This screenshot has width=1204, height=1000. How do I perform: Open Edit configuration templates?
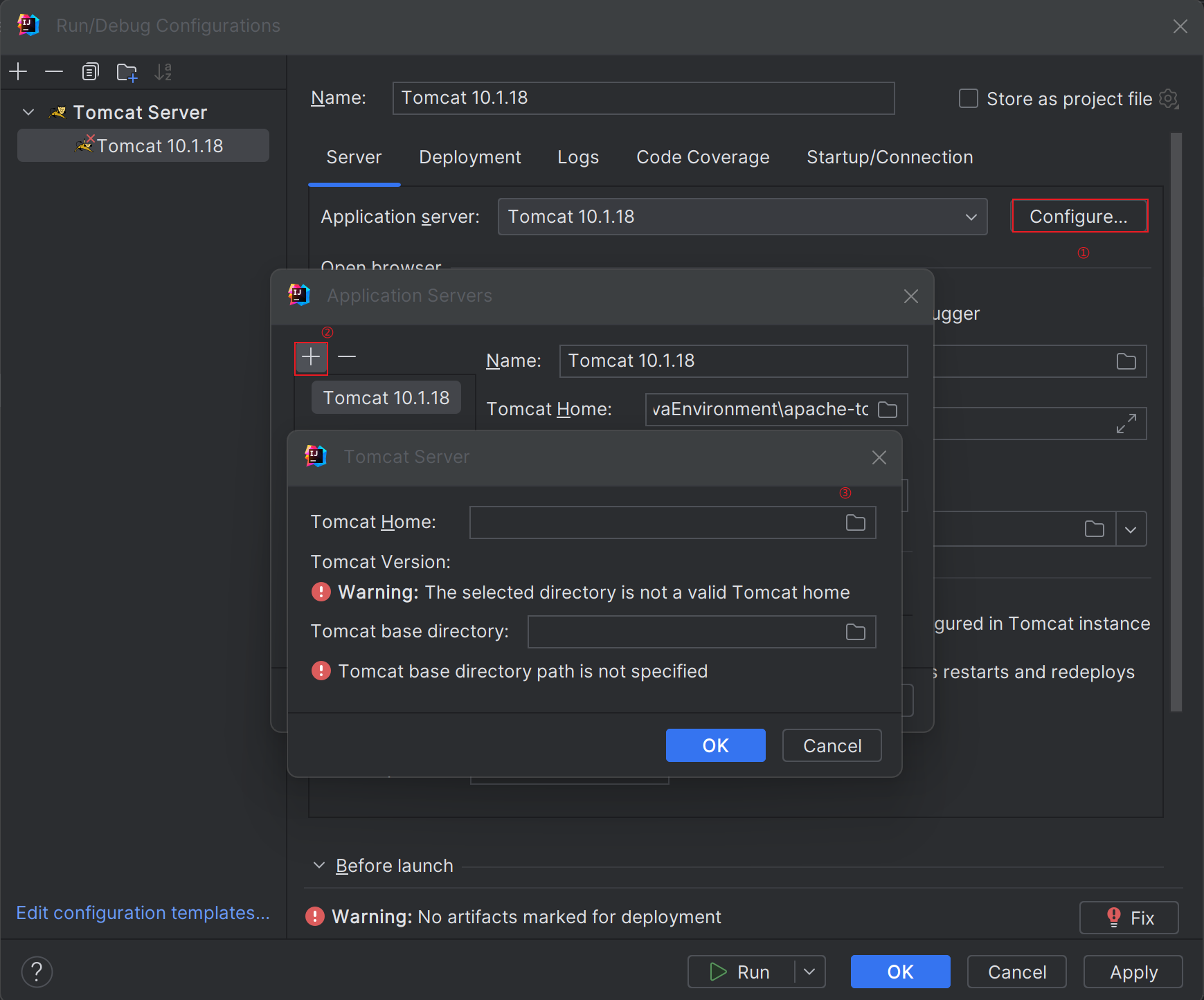click(x=143, y=913)
